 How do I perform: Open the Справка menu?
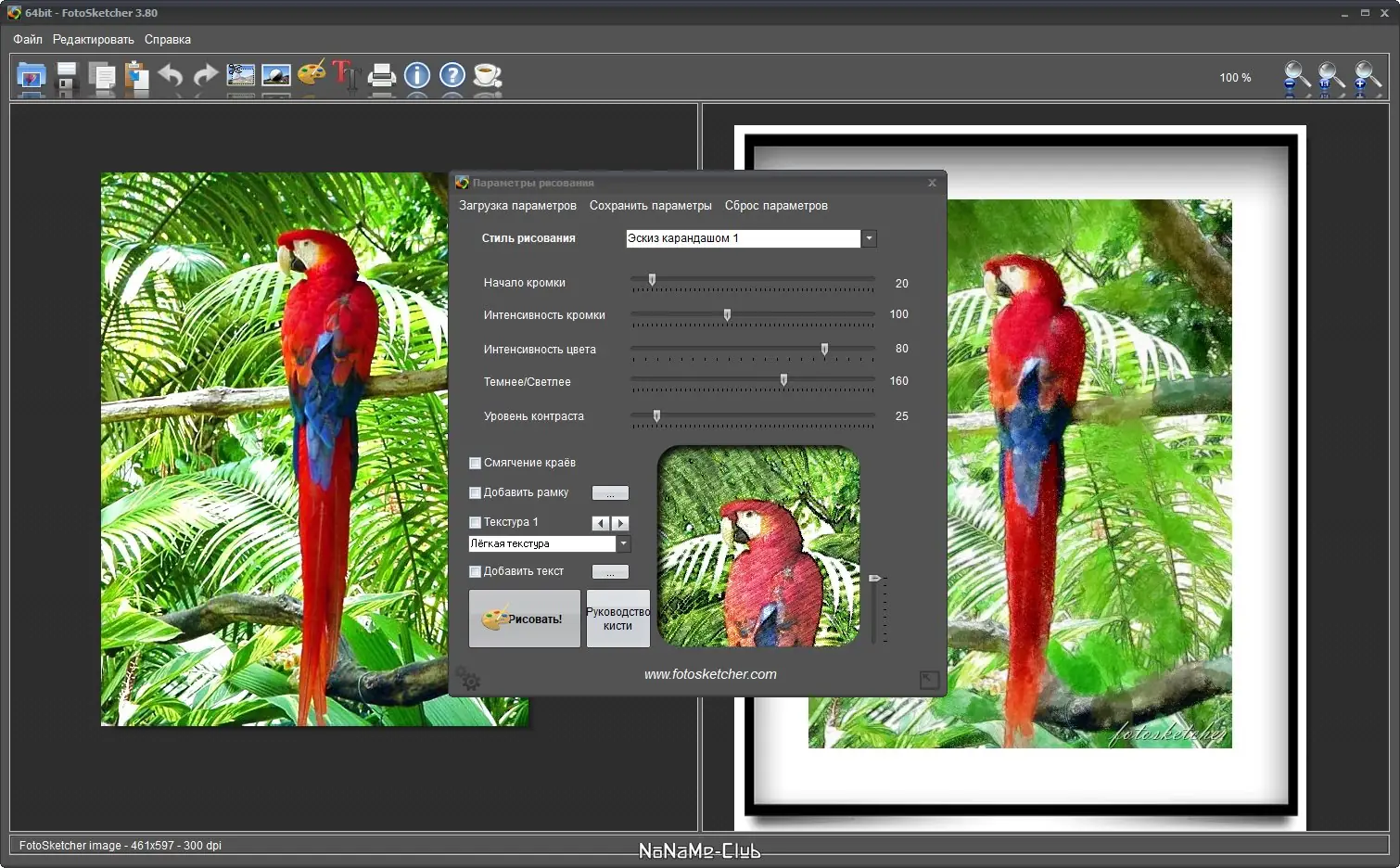[168, 39]
